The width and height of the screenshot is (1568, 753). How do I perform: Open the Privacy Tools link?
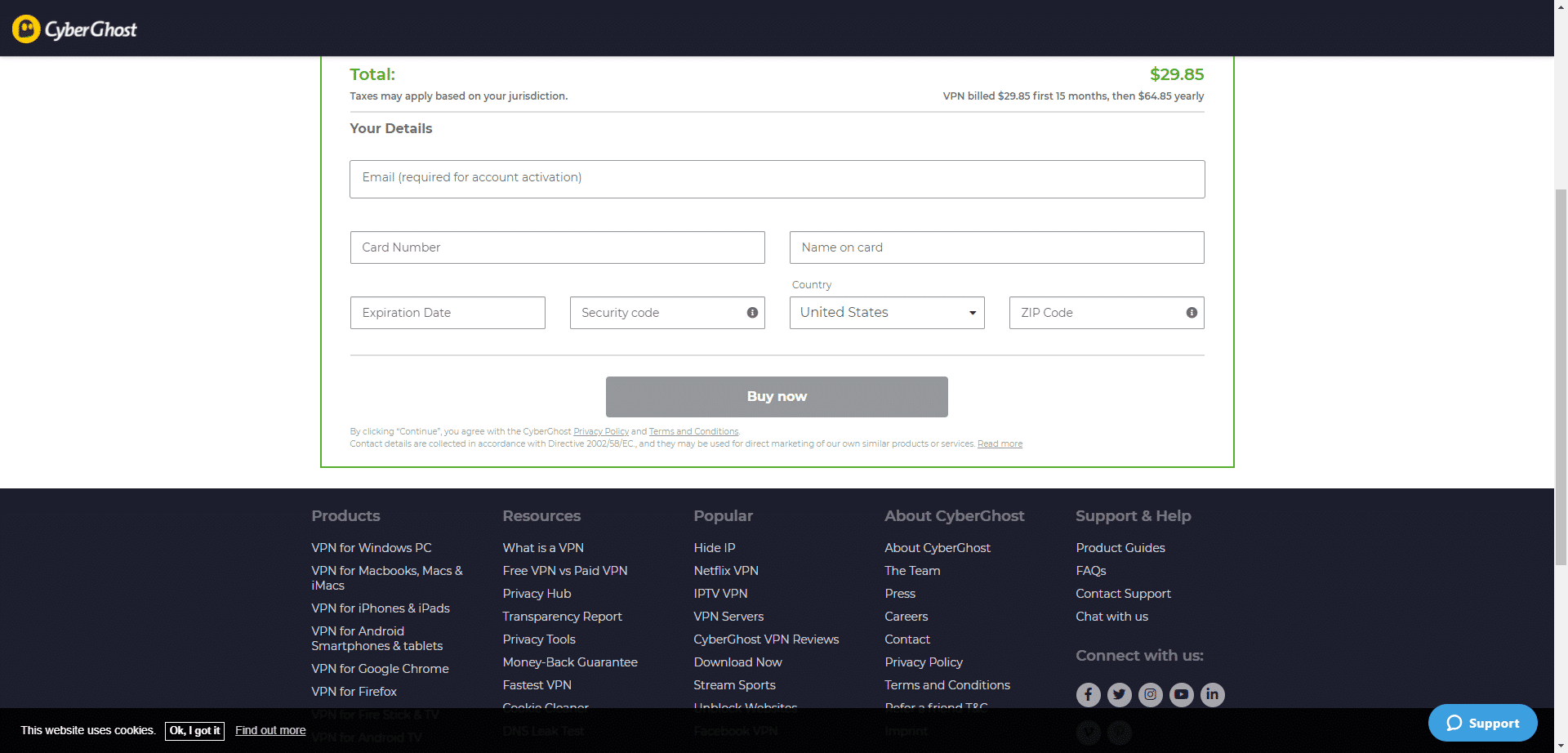(x=539, y=639)
